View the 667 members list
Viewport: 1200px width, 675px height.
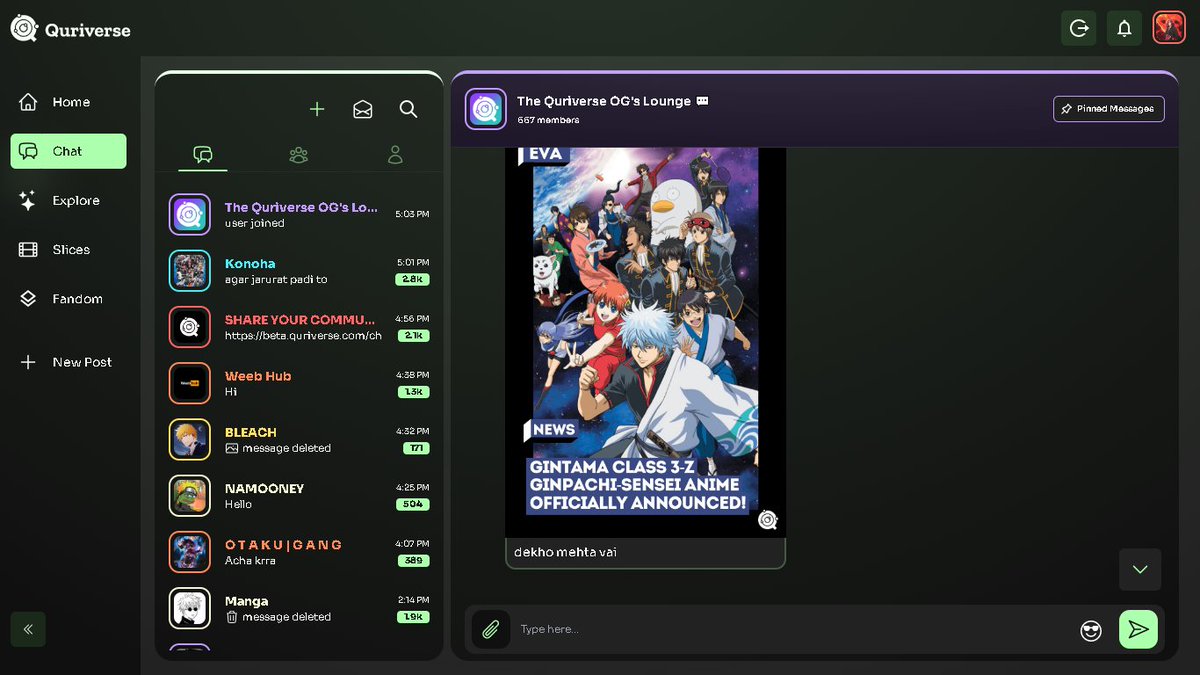click(548, 120)
